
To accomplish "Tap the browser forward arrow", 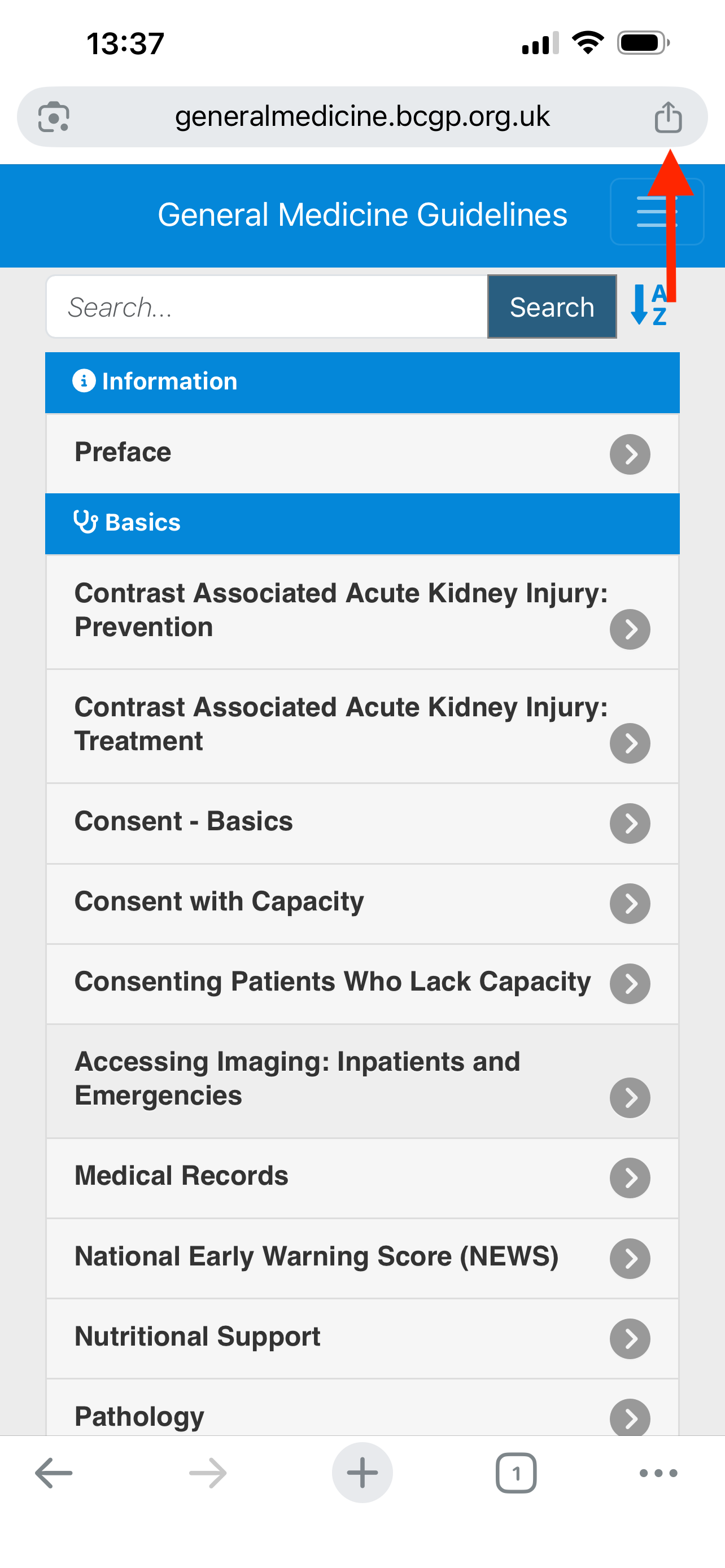I will [208, 1473].
